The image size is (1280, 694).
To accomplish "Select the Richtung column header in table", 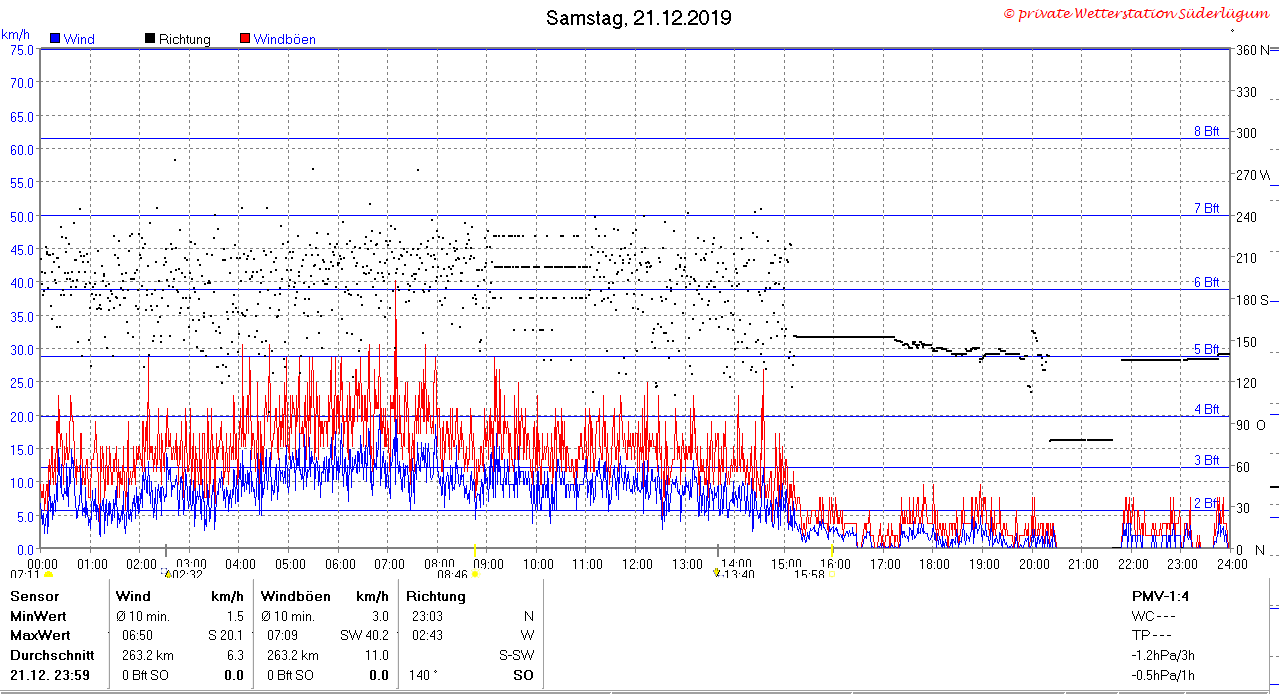I will [x=436, y=596].
